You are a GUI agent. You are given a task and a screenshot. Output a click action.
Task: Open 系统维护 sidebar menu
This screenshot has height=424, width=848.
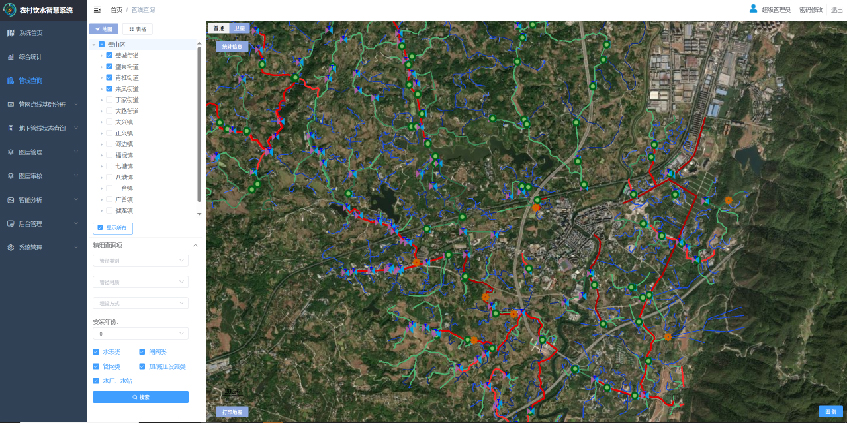click(x=43, y=247)
